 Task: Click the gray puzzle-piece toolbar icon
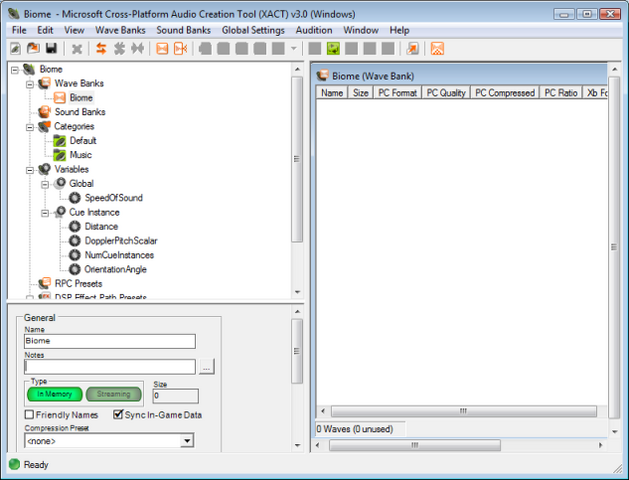(119, 49)
